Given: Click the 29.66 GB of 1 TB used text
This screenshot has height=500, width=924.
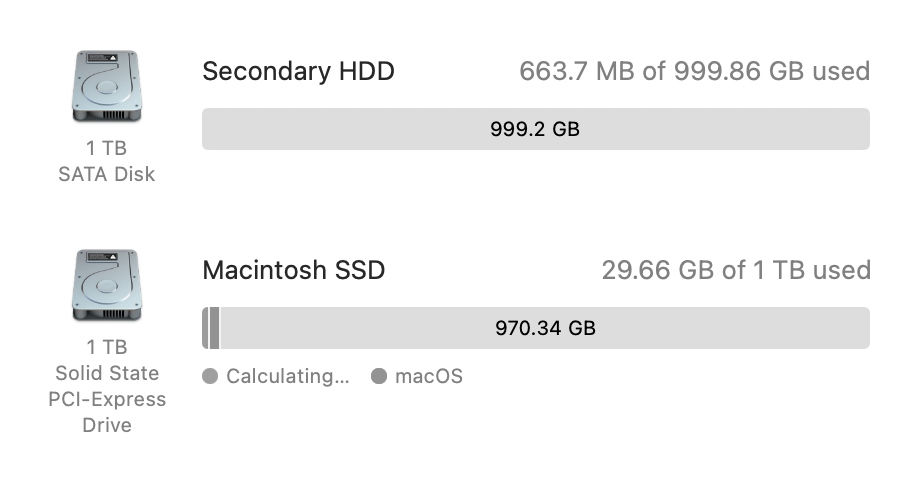Looking at the screenshot, I should (735, 270).
